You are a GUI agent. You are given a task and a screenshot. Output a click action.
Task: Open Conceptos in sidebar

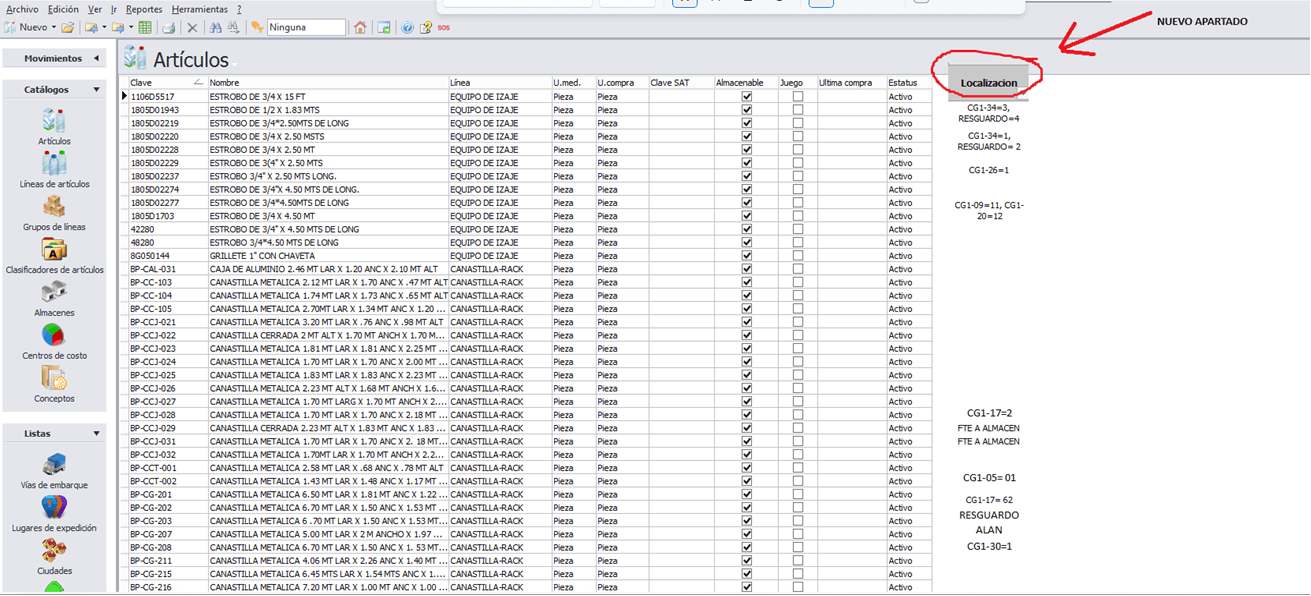tap(54, 386)
